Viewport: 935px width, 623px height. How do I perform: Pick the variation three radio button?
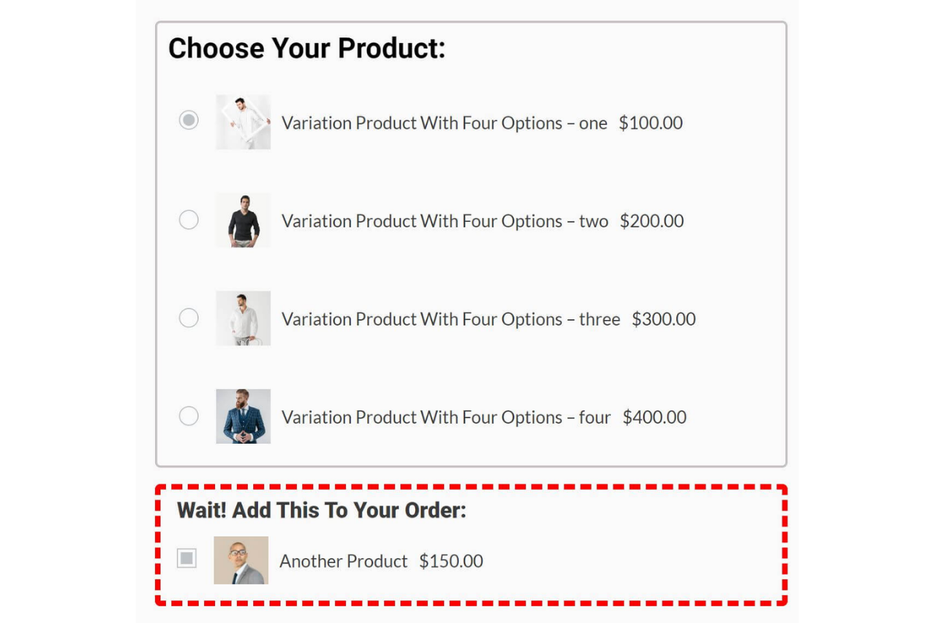pos(188,317)
